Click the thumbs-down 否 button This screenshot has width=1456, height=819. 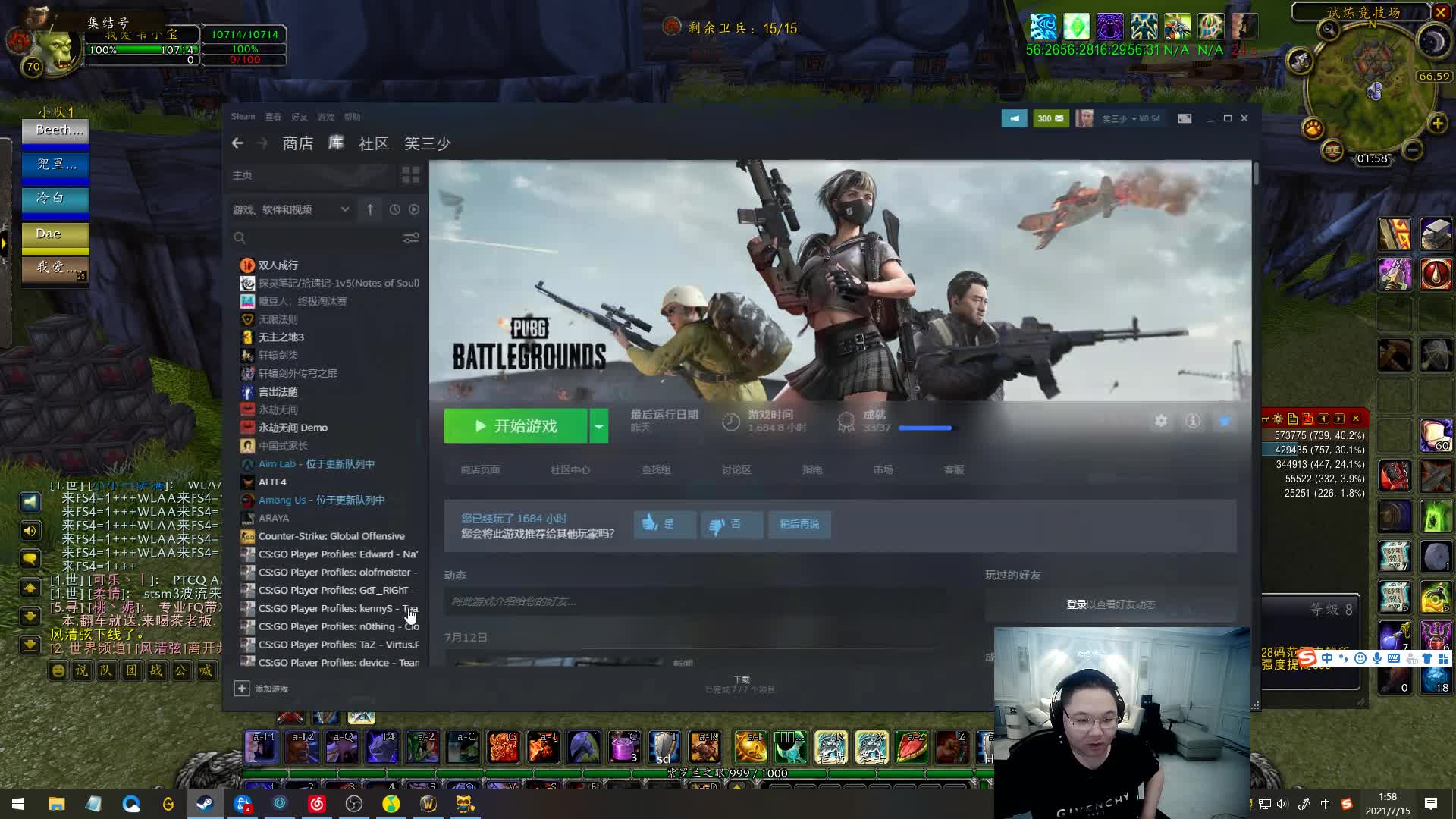(732, 524)
